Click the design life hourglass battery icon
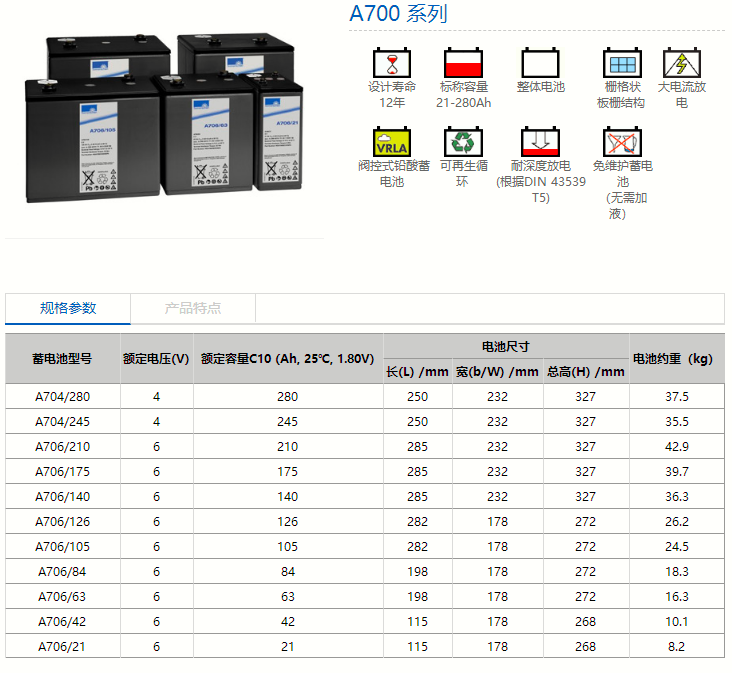 pos(392,63)
